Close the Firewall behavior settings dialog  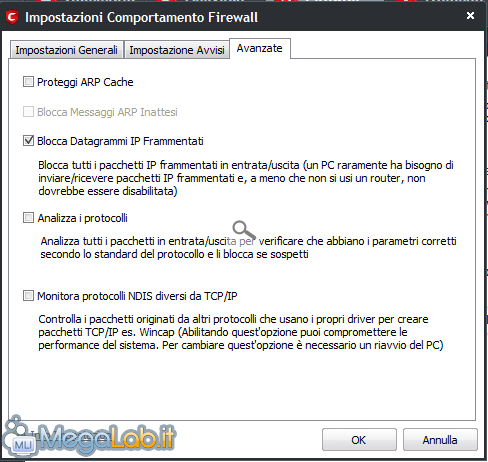(470, 15)
